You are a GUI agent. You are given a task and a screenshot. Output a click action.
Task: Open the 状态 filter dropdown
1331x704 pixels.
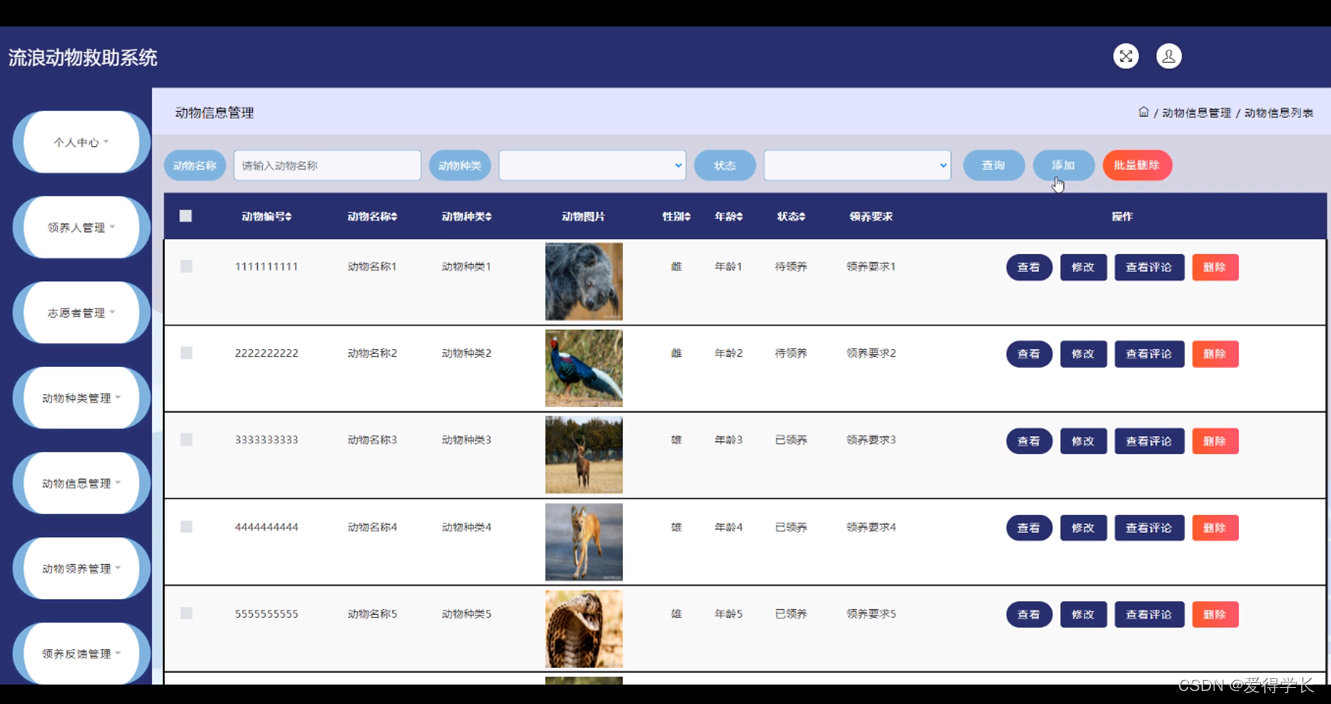[857, 165]
